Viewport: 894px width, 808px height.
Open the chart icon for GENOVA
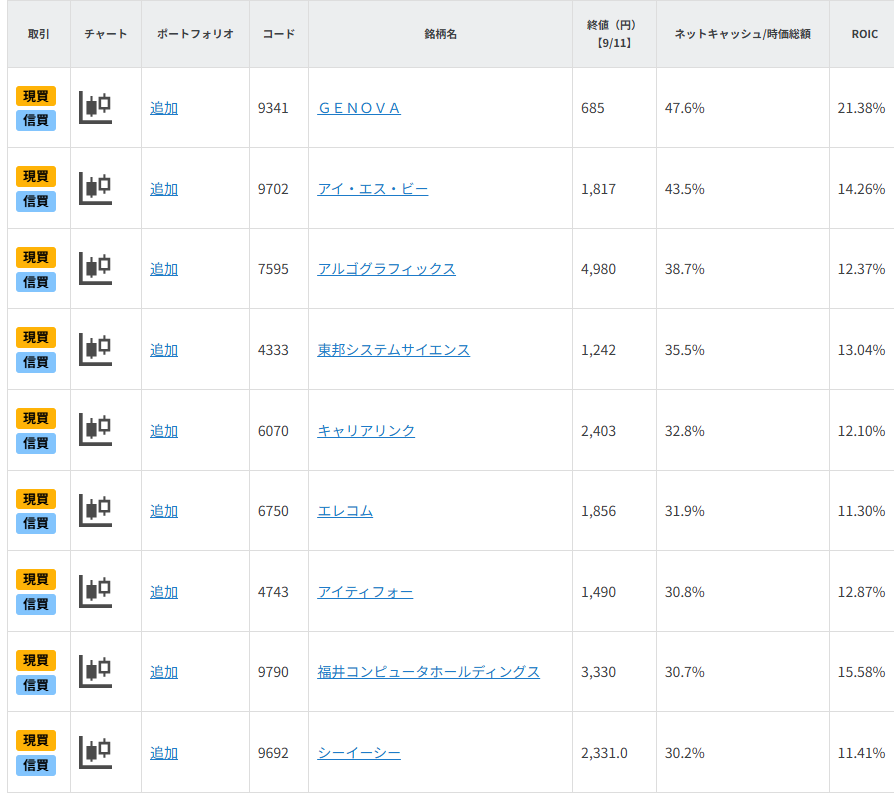point(95,107)
